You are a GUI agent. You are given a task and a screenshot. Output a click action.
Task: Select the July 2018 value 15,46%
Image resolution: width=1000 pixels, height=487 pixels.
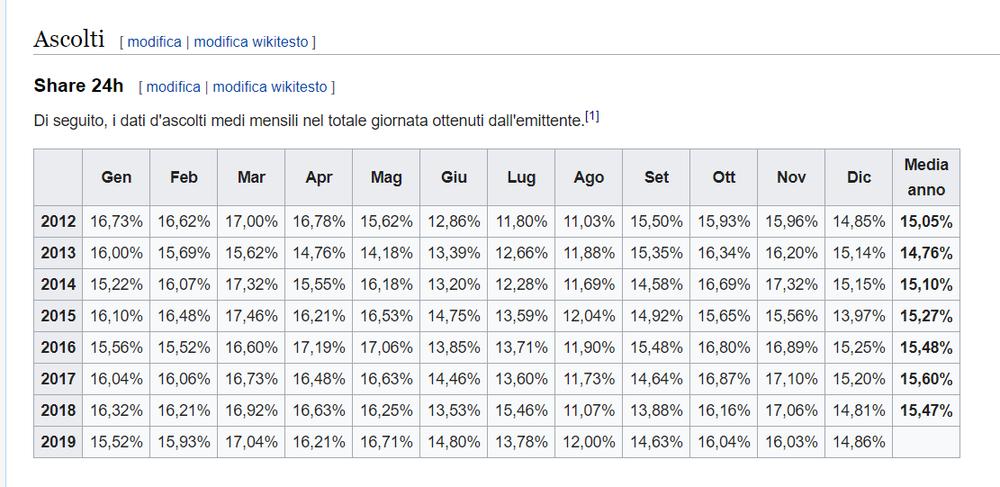point(521,410)
